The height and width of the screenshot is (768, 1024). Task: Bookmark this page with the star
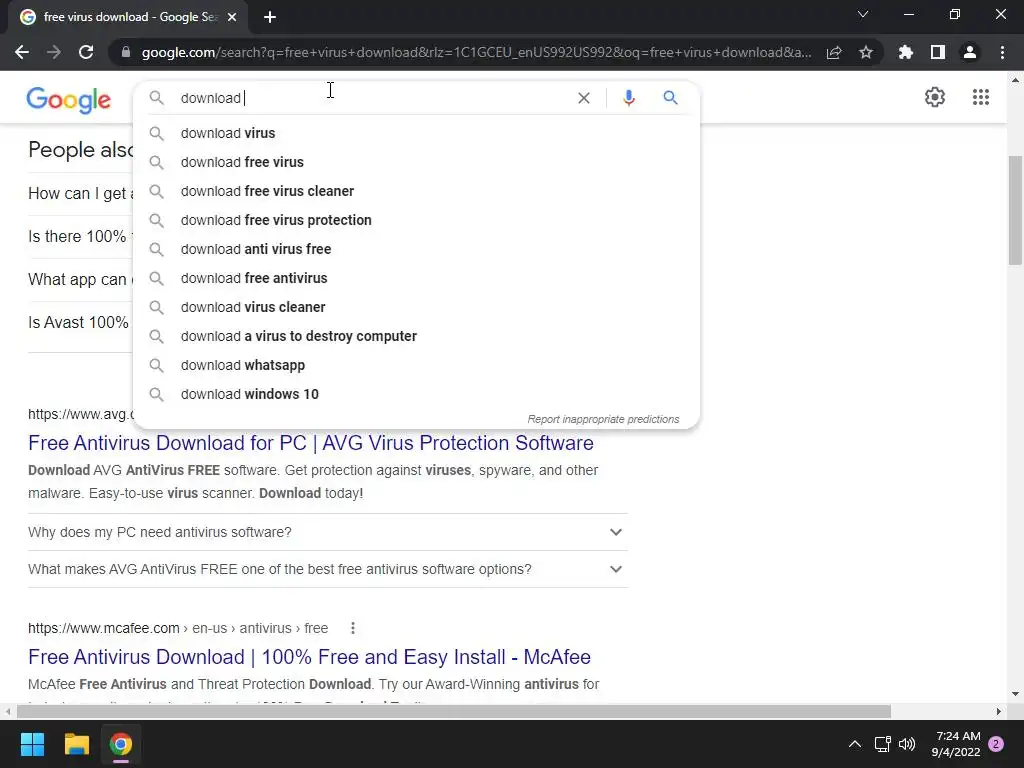(866, 52)
